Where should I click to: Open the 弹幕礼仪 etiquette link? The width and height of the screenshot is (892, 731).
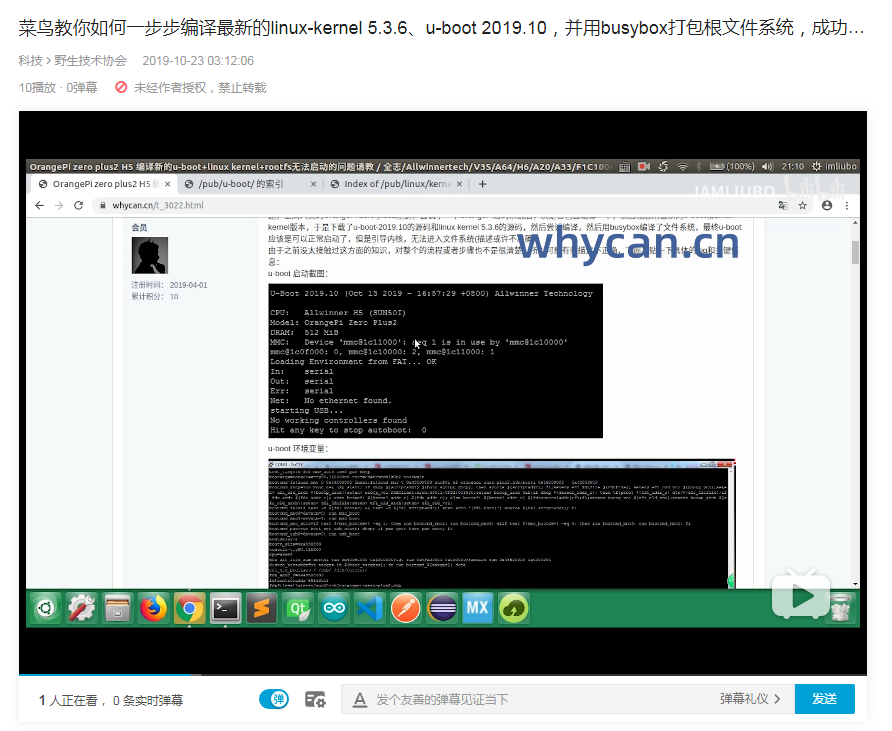click(x=750, y=699)
